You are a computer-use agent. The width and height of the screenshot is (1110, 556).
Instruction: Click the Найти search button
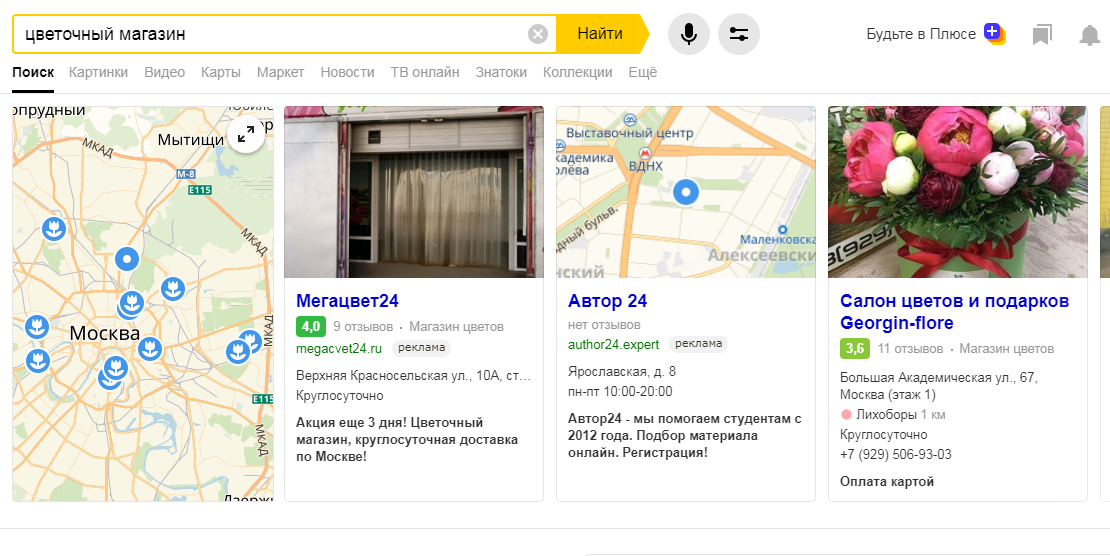pos(600,34)
